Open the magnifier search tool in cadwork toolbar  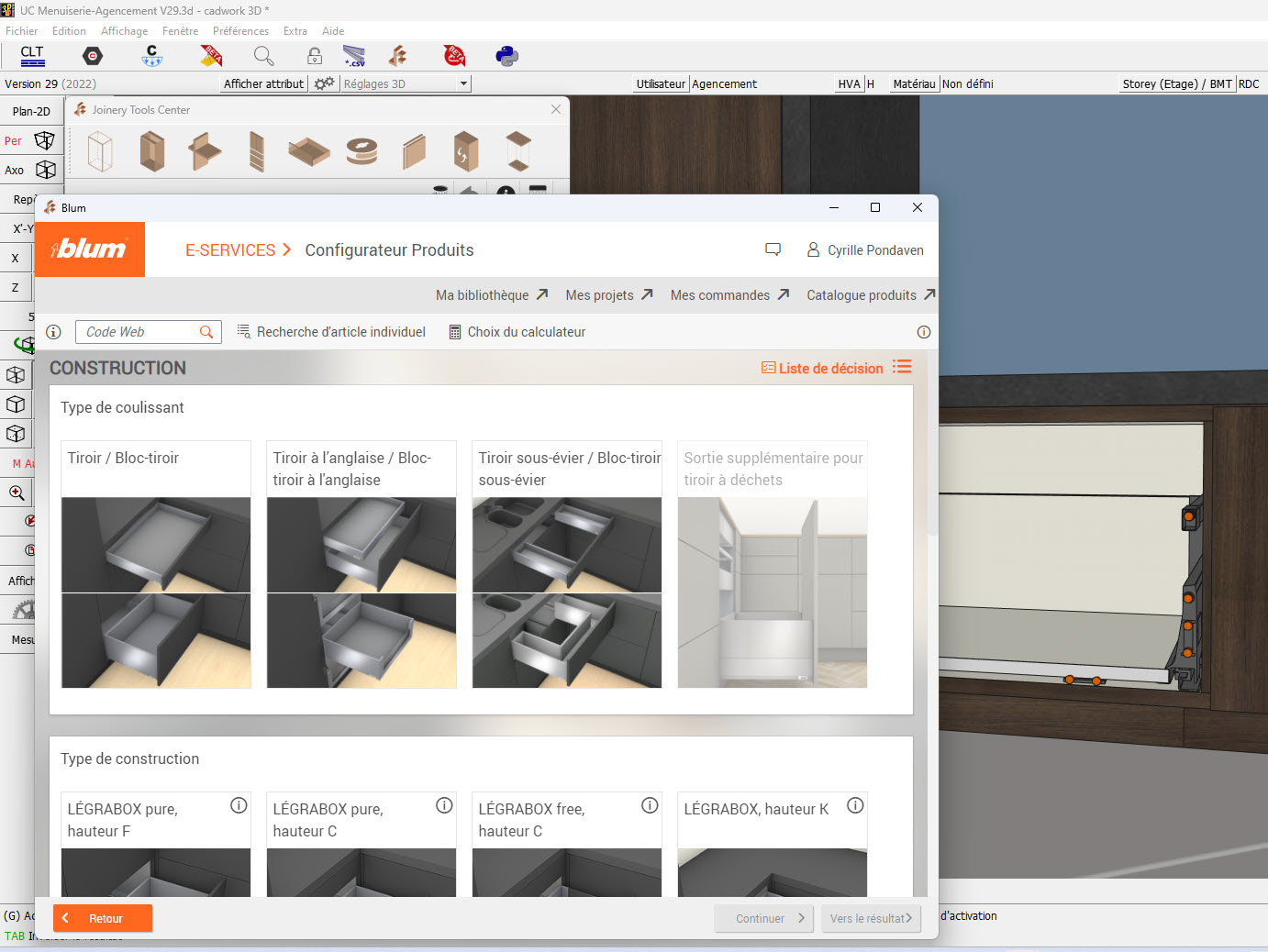click(263, 56)
